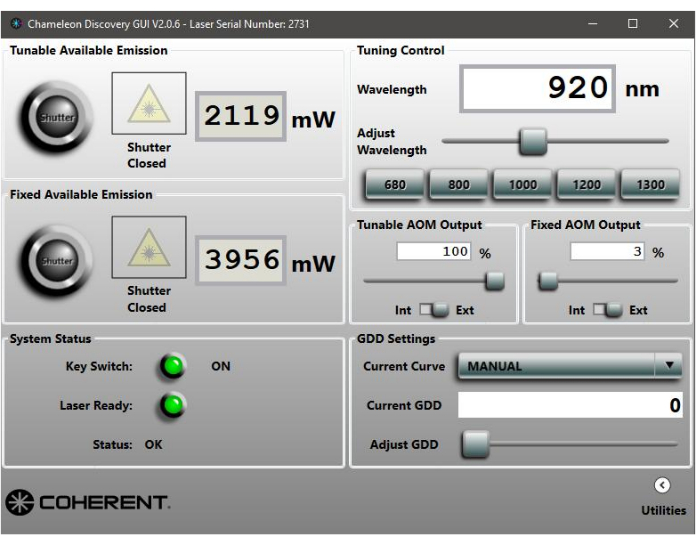
Task: Minimize the Chameleon Discovery window
Action: 593,24
